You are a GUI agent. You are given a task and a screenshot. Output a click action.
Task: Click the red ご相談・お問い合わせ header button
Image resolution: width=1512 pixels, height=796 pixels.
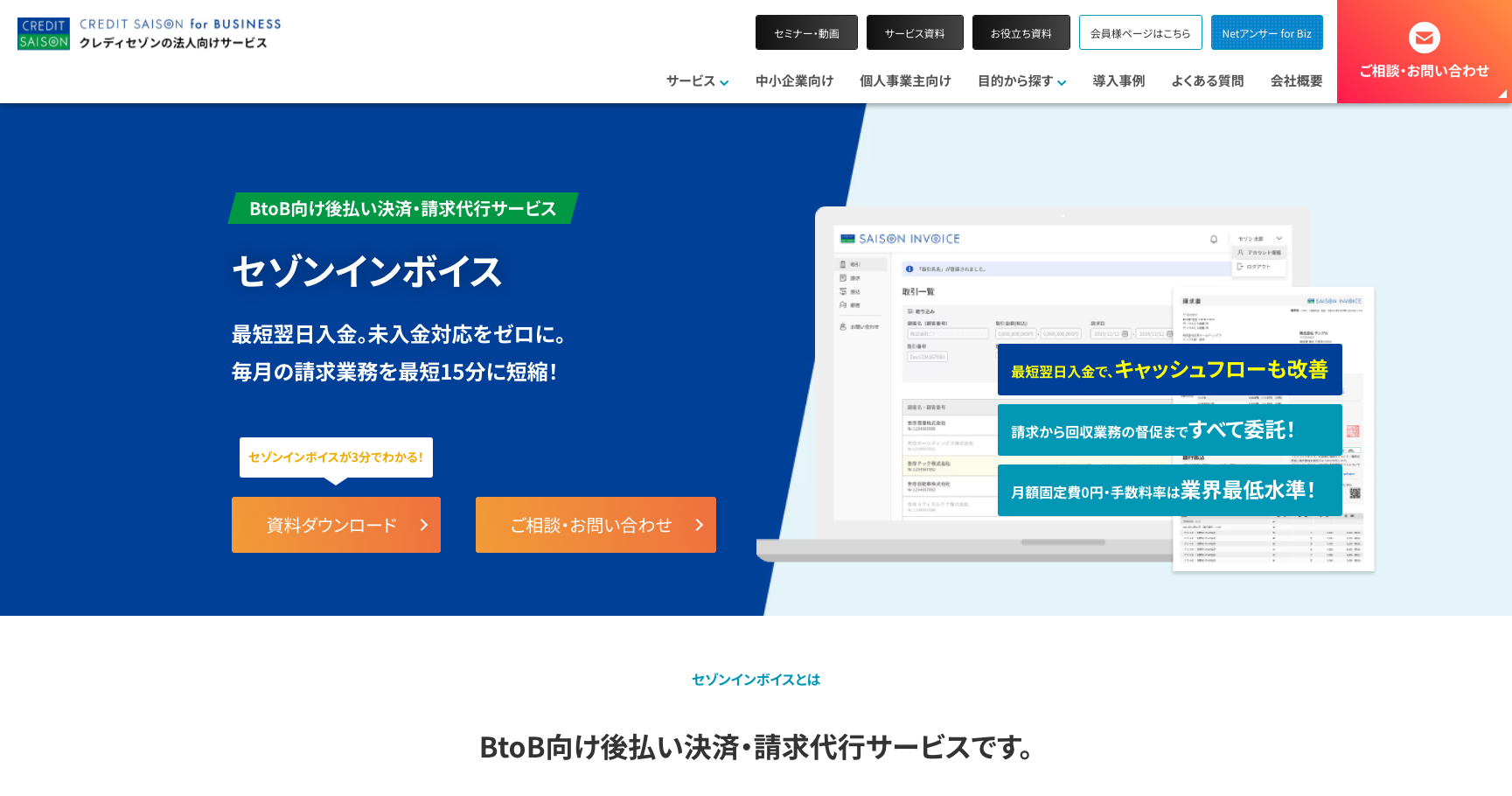[1425, 52]
